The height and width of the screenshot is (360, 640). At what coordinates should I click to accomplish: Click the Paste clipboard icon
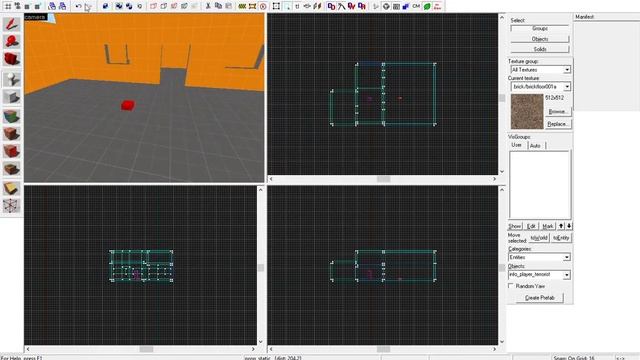click(x=229, y=6)
